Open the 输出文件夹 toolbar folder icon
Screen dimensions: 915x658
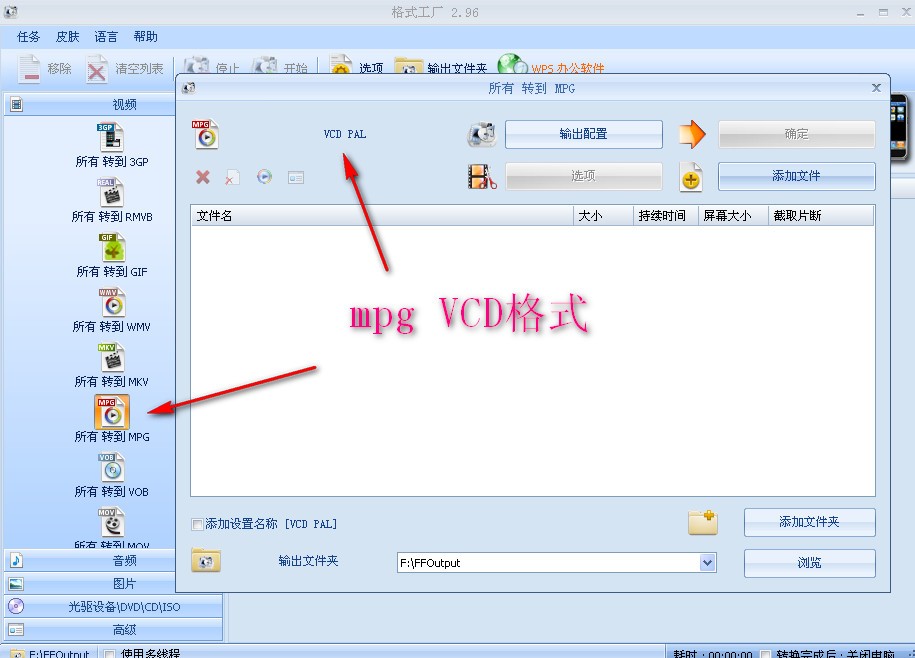coord(408,65)
